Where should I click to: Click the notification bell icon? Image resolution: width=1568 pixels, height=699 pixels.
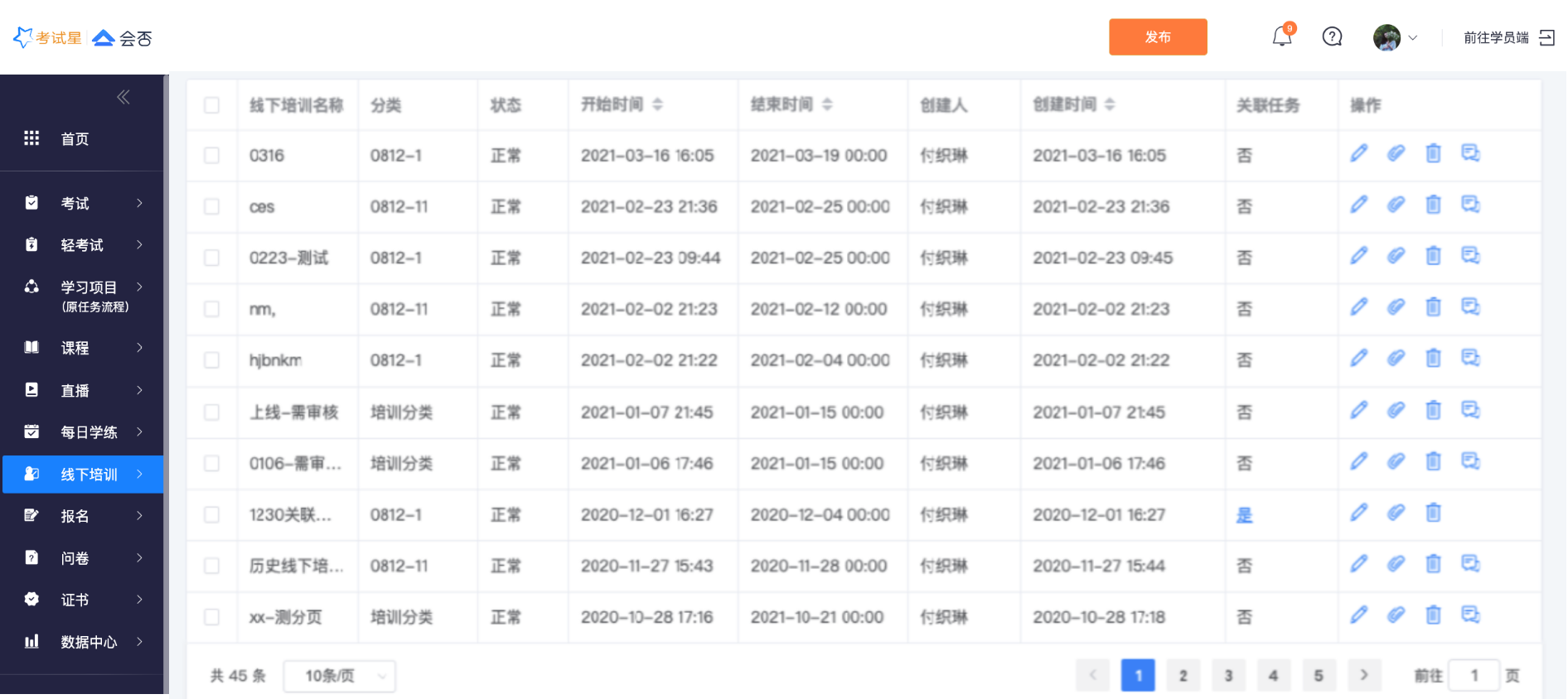point(1282,37)
